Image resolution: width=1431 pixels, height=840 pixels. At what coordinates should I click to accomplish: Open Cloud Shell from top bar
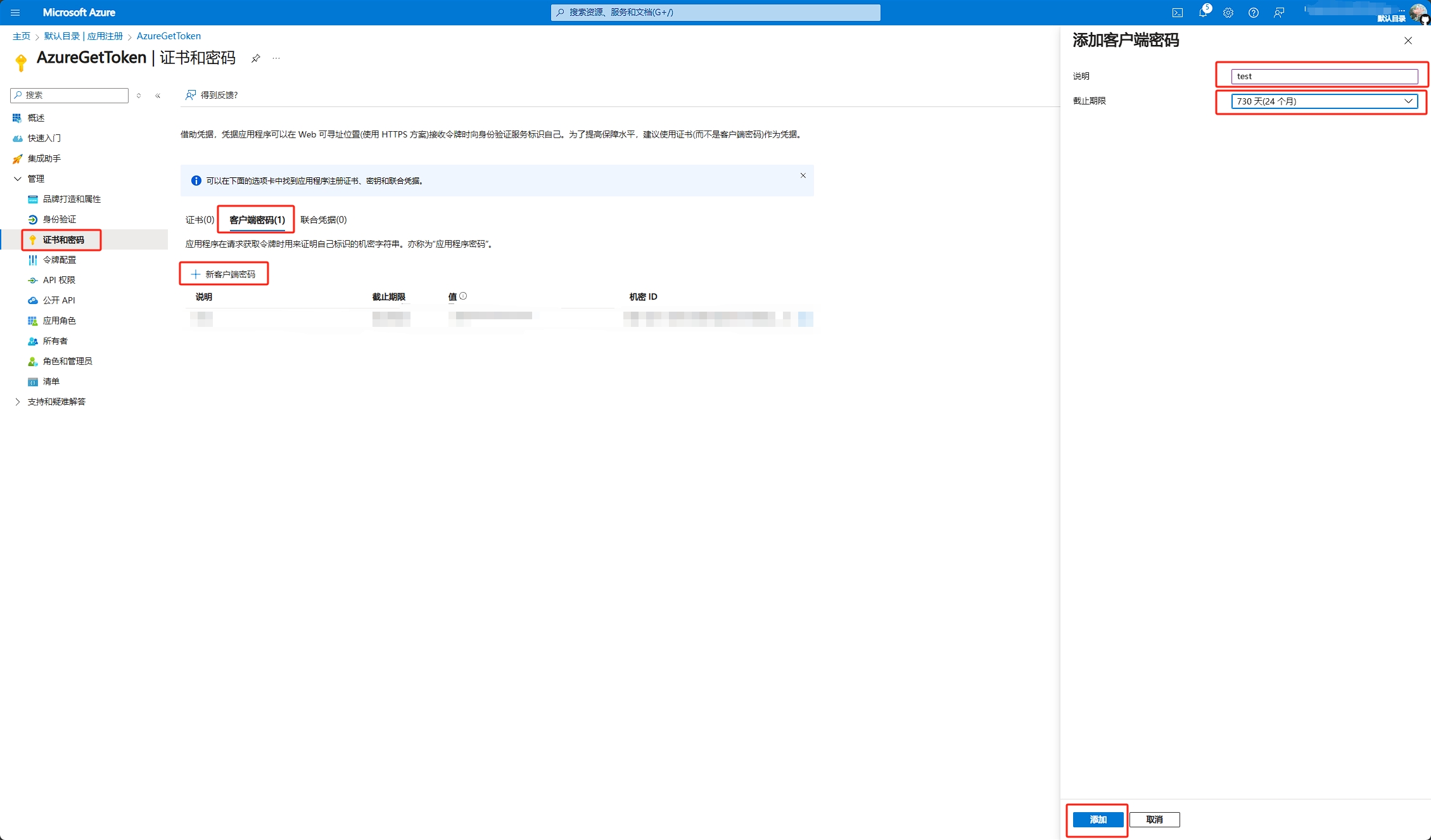point(1177,13)
